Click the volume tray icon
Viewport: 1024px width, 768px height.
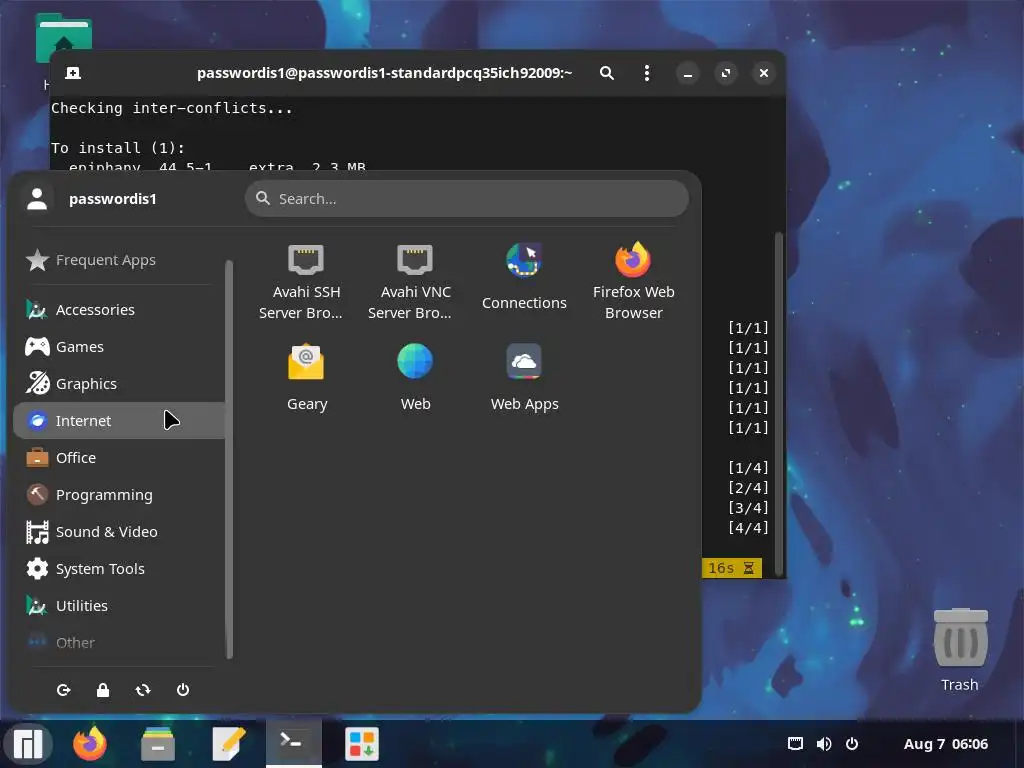(824, 744)
